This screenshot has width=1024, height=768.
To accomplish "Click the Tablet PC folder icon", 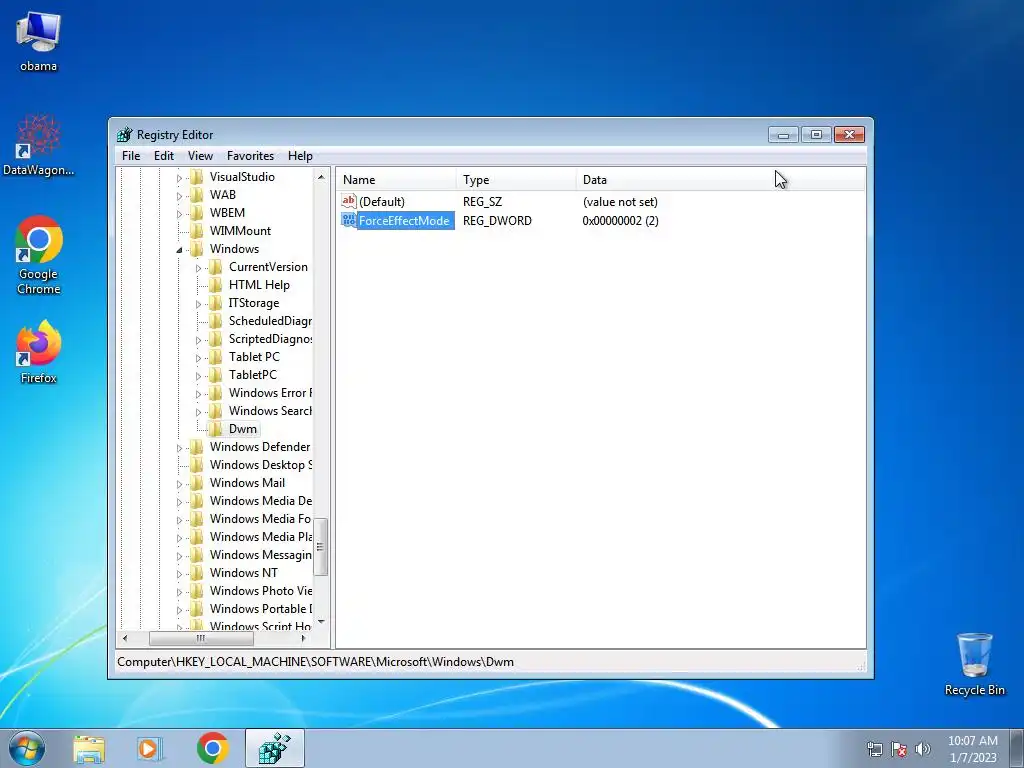I will pyautogui.click(x=216, y=357).
